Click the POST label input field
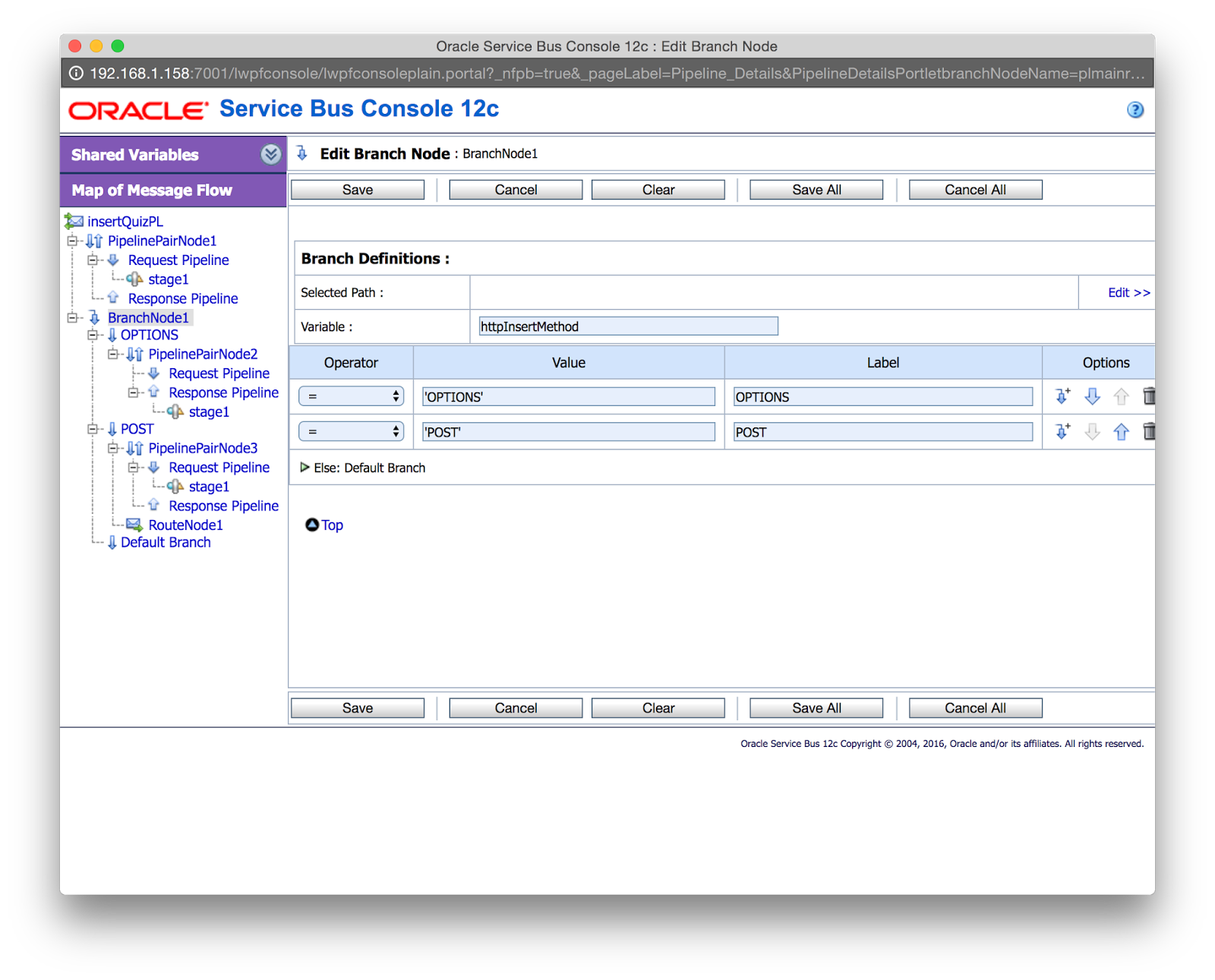 [883, 432]
